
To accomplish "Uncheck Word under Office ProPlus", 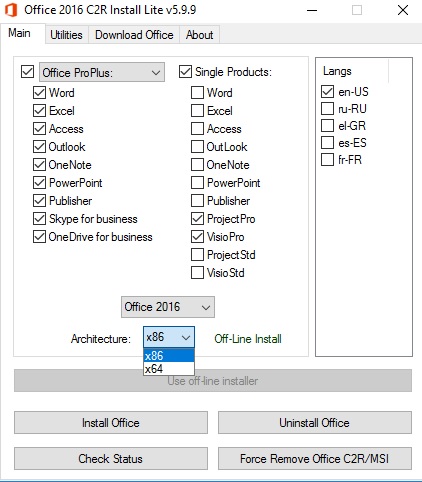I will 39,93.
